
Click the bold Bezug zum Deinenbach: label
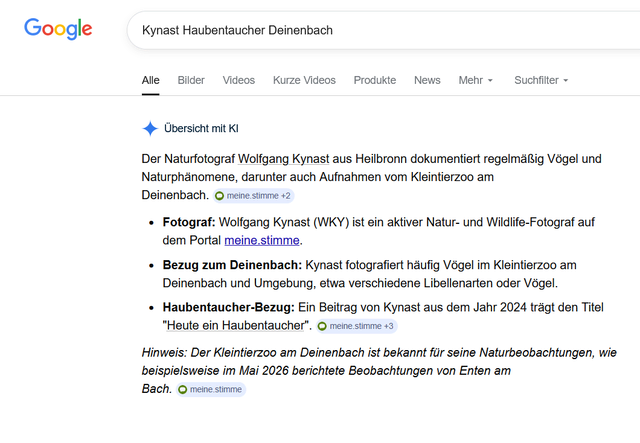pos(232,265)
